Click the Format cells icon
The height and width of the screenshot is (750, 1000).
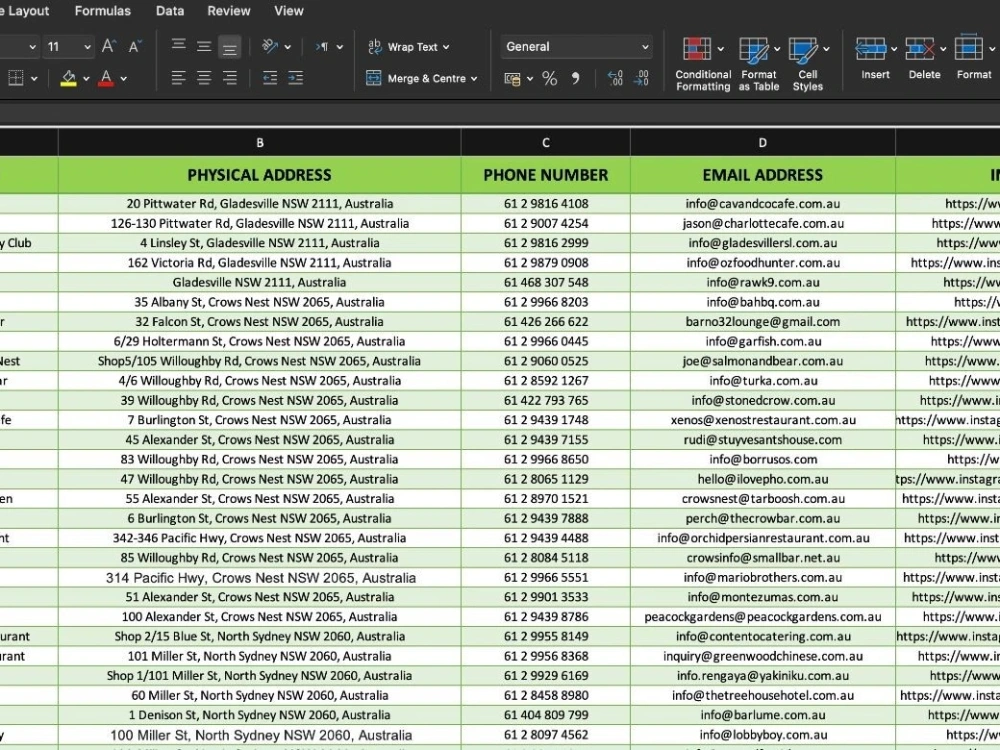(969, 48)
